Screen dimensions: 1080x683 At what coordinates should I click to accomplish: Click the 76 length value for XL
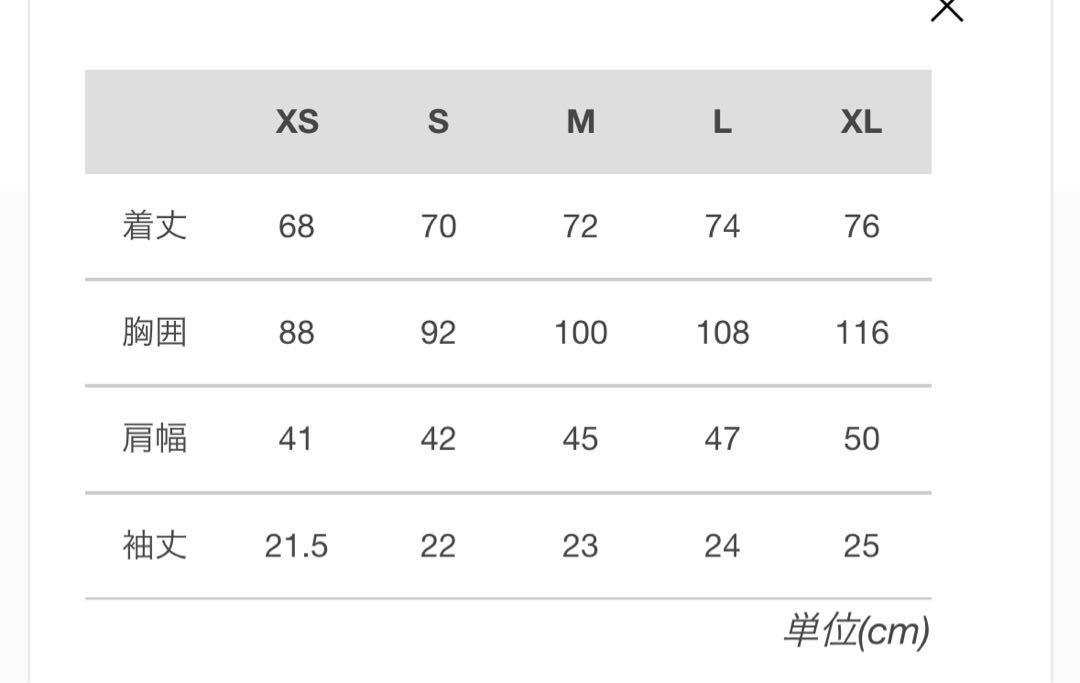click(x=862, y=227)
